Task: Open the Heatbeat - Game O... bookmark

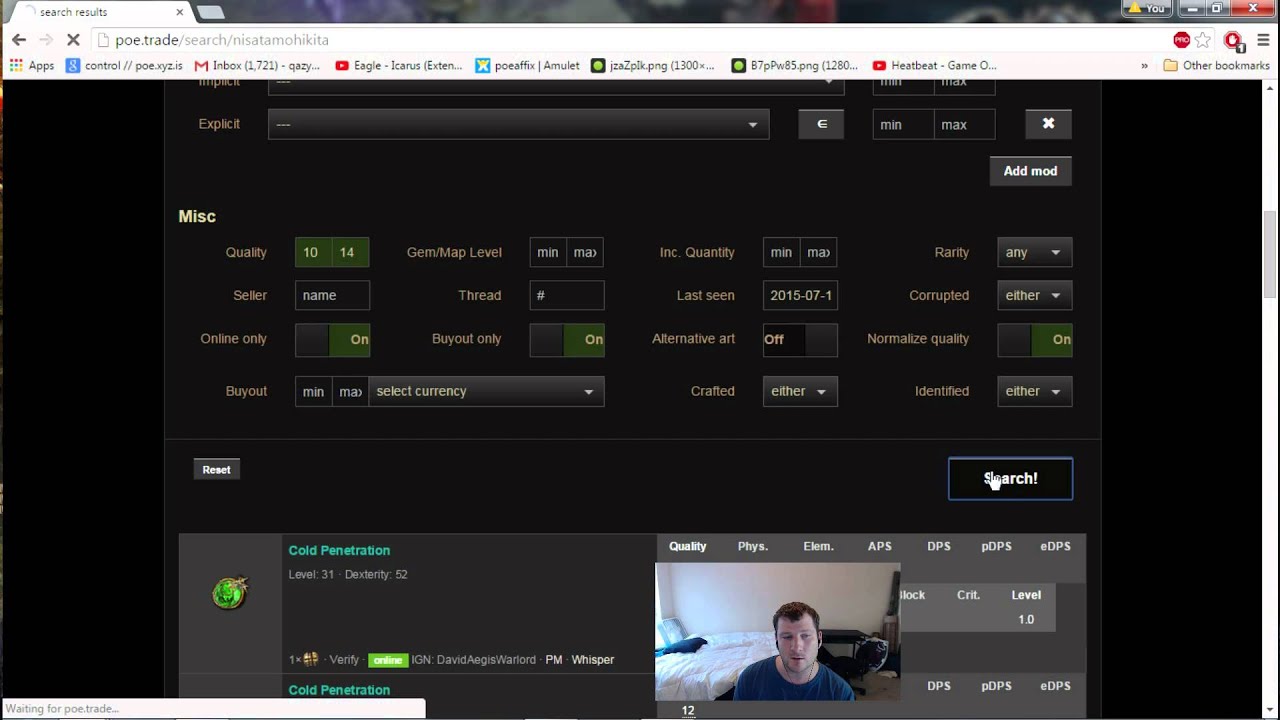Action: 935,65
